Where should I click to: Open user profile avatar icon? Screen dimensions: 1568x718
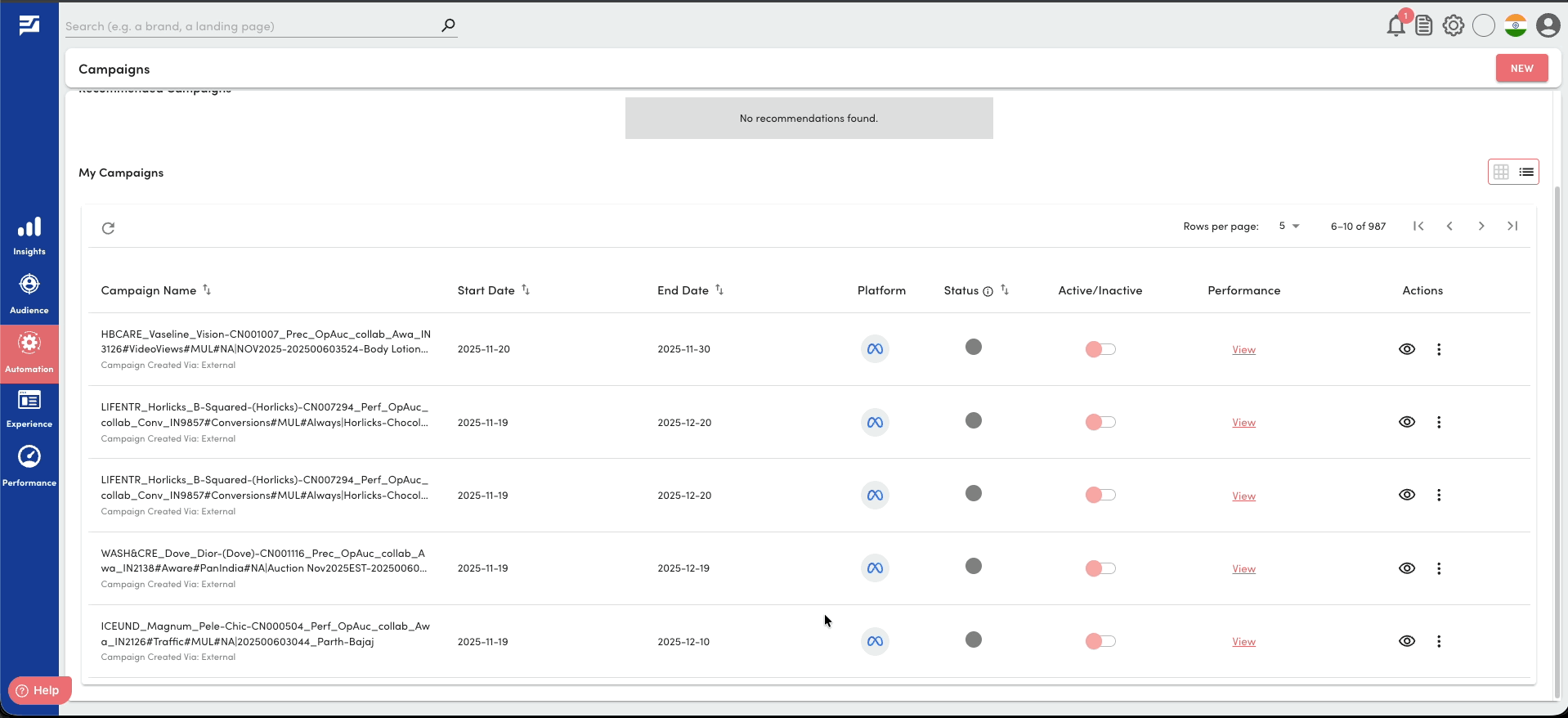1548,25
